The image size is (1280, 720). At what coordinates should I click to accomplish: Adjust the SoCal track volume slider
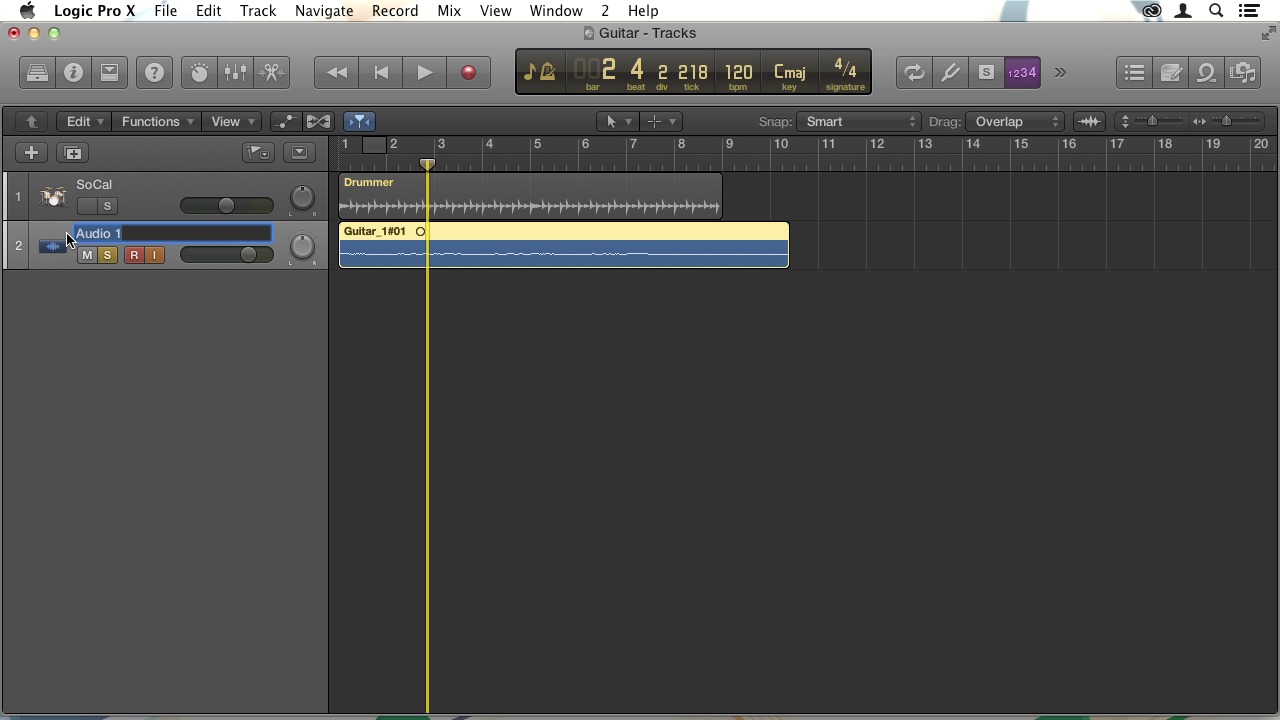pyautogui.click(x=226, y=206)
